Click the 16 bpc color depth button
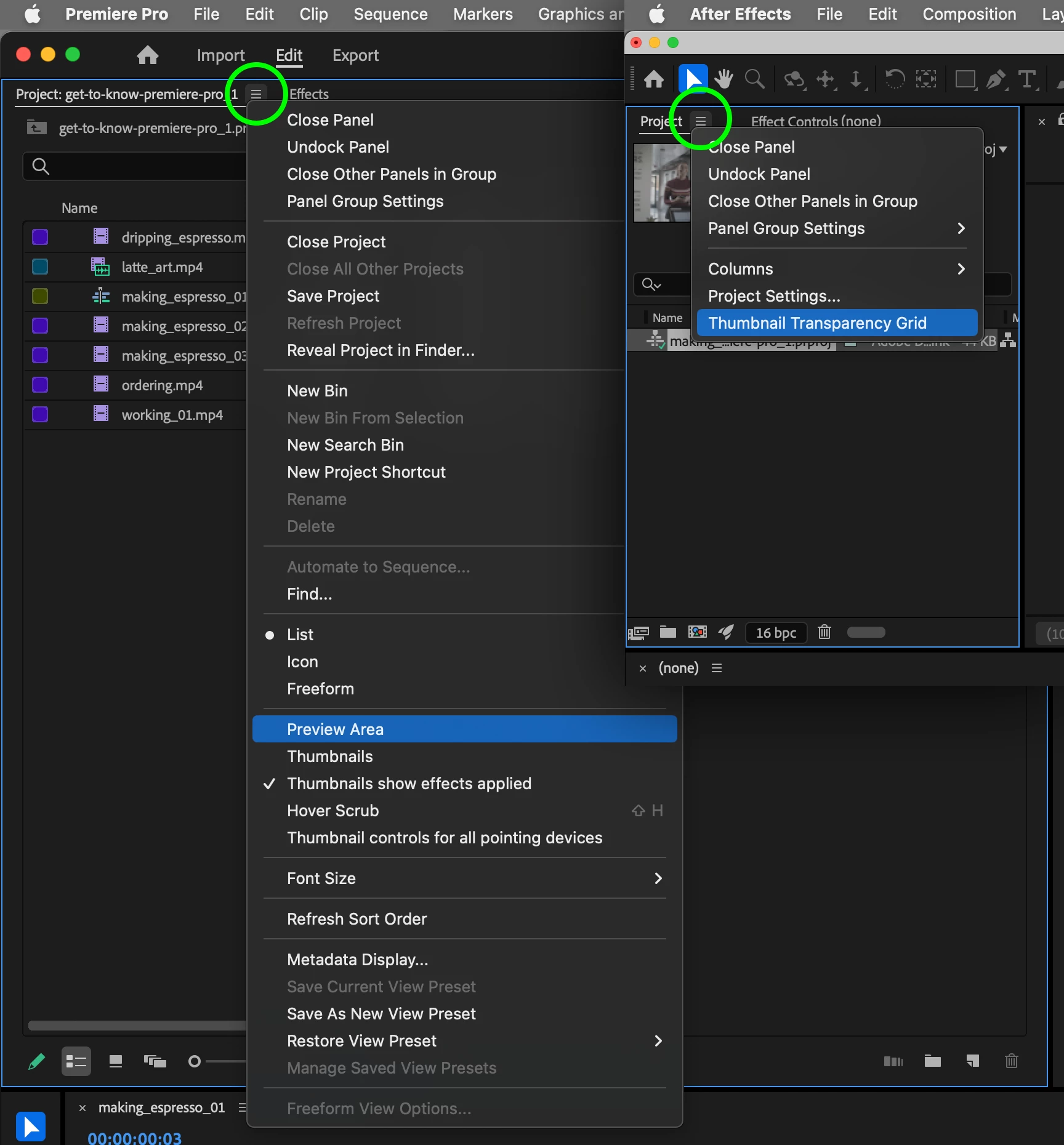This screenshot has height=1145, width=1064. pyautogui.click(x=776, y=633)
